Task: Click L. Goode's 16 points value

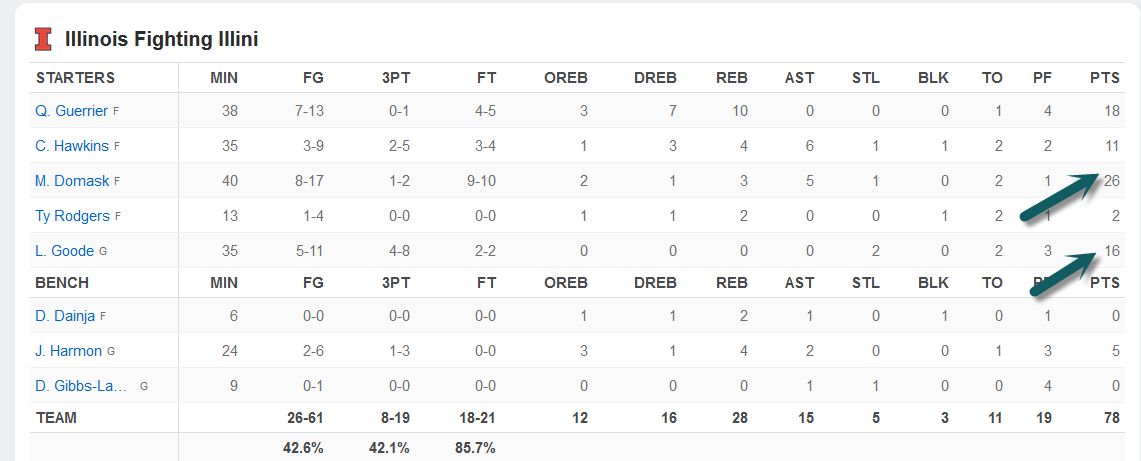Action: click(x=1112, y=251)
